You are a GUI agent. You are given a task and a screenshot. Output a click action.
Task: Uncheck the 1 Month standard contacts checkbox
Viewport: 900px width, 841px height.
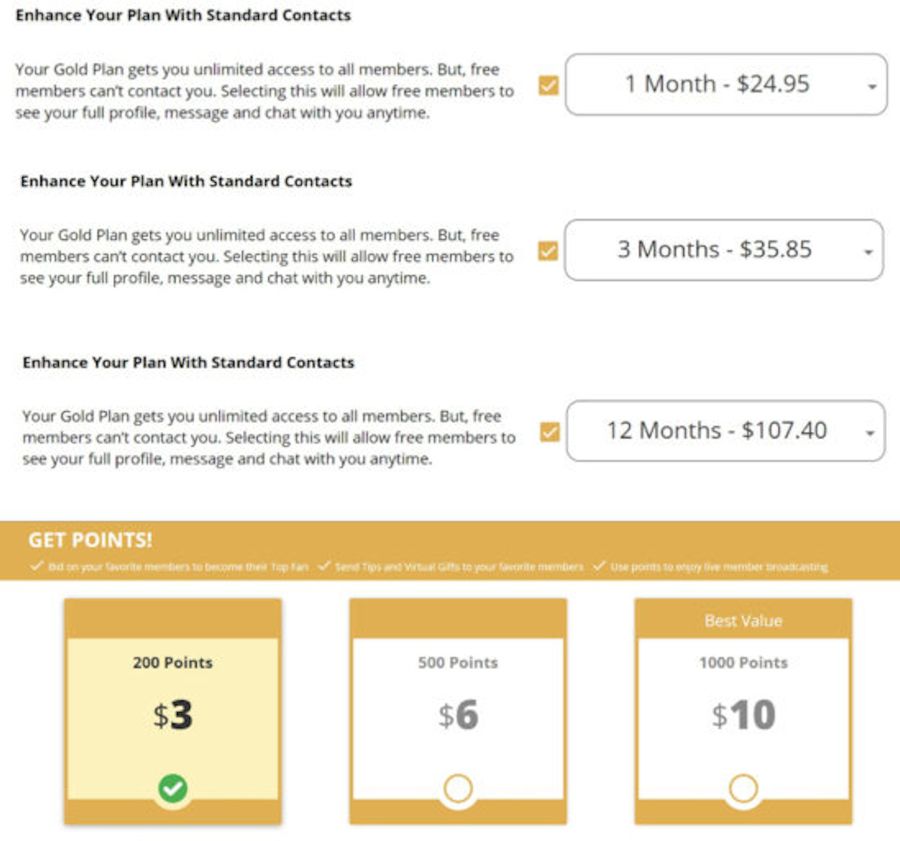[549, 86]
